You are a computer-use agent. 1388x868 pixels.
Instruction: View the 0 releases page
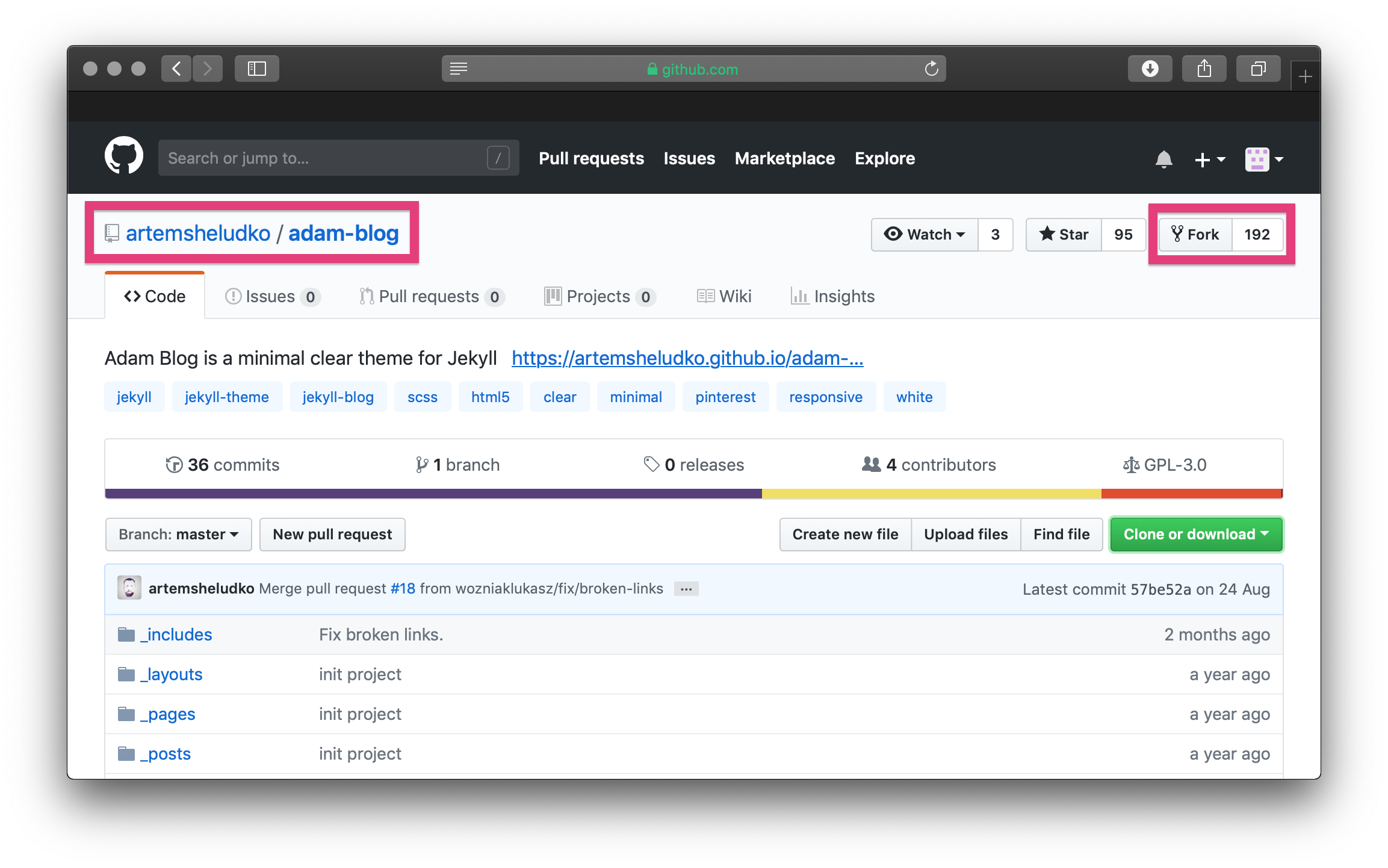[x=694, y=465]
